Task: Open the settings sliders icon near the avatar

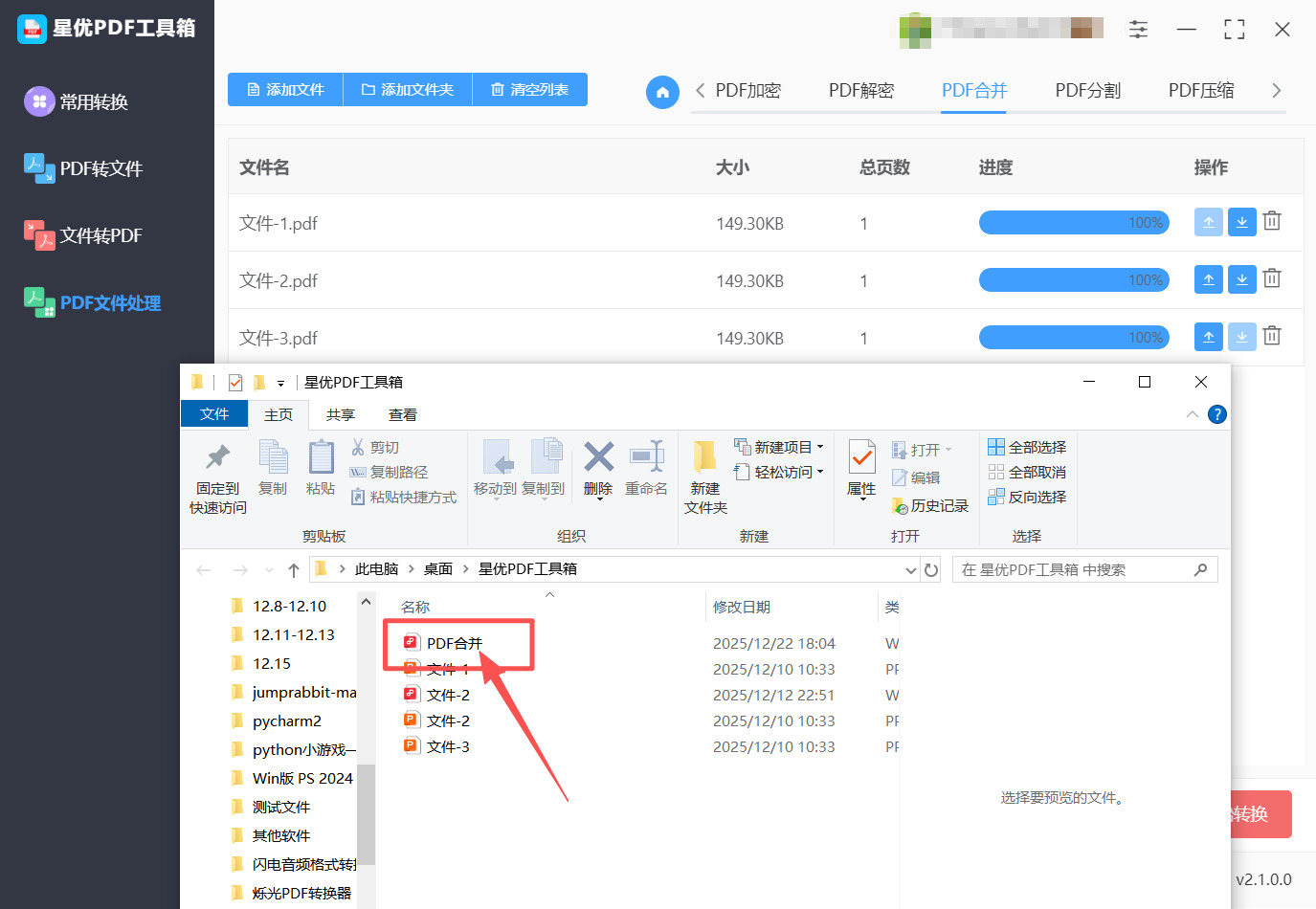Action: [1138, 30]
